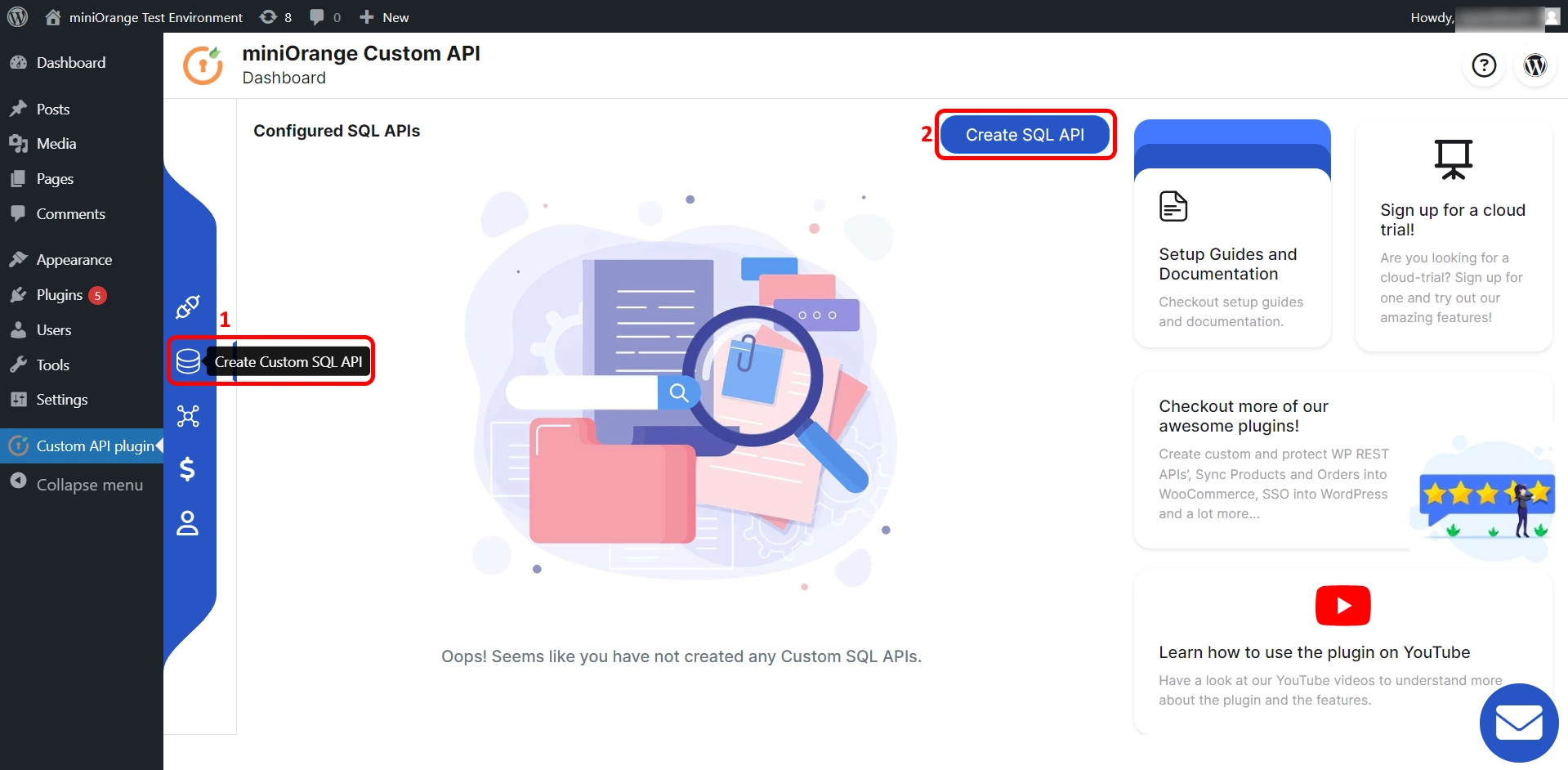The image size is (1568, 770).
Task: Click the 'Oops! Seems like you have not created' message
Action: pyautogui.click(x=681, y=656)
